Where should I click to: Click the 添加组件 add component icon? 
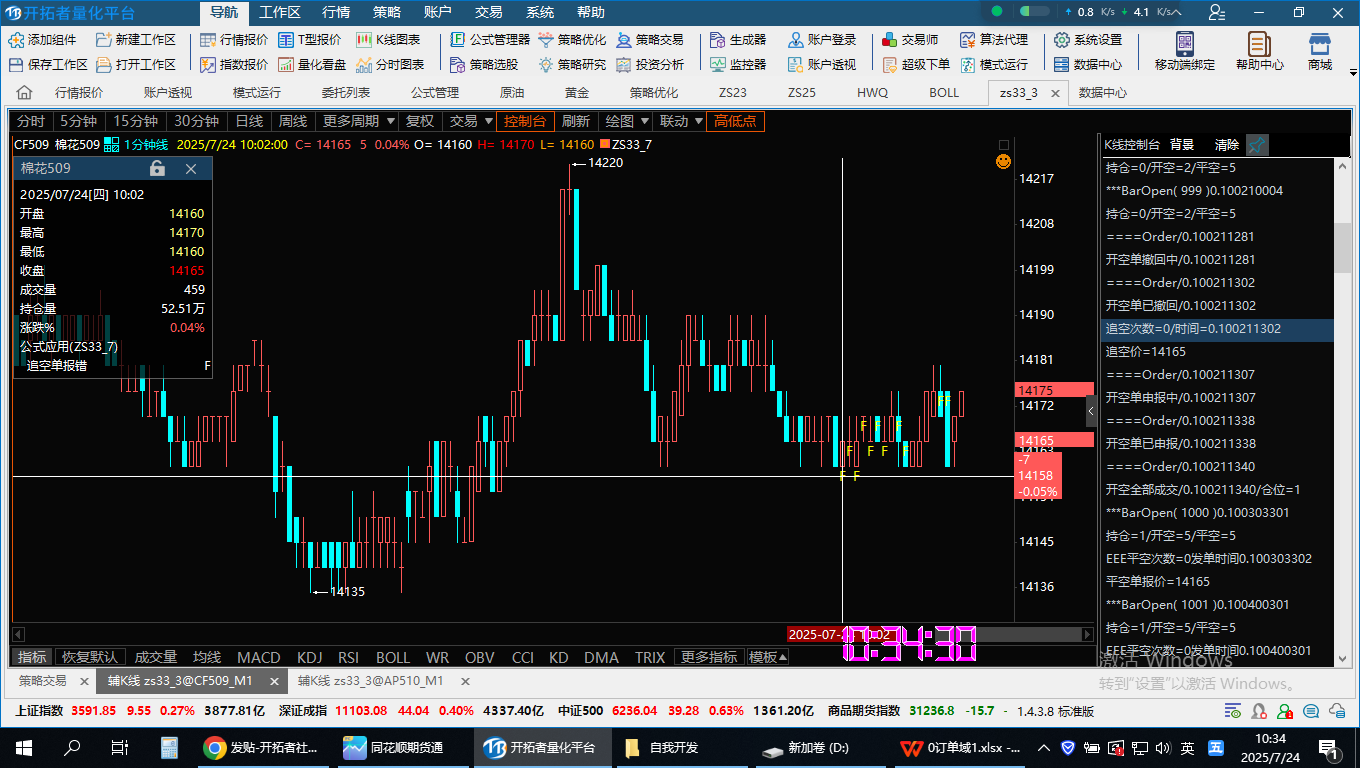(16, 40)
